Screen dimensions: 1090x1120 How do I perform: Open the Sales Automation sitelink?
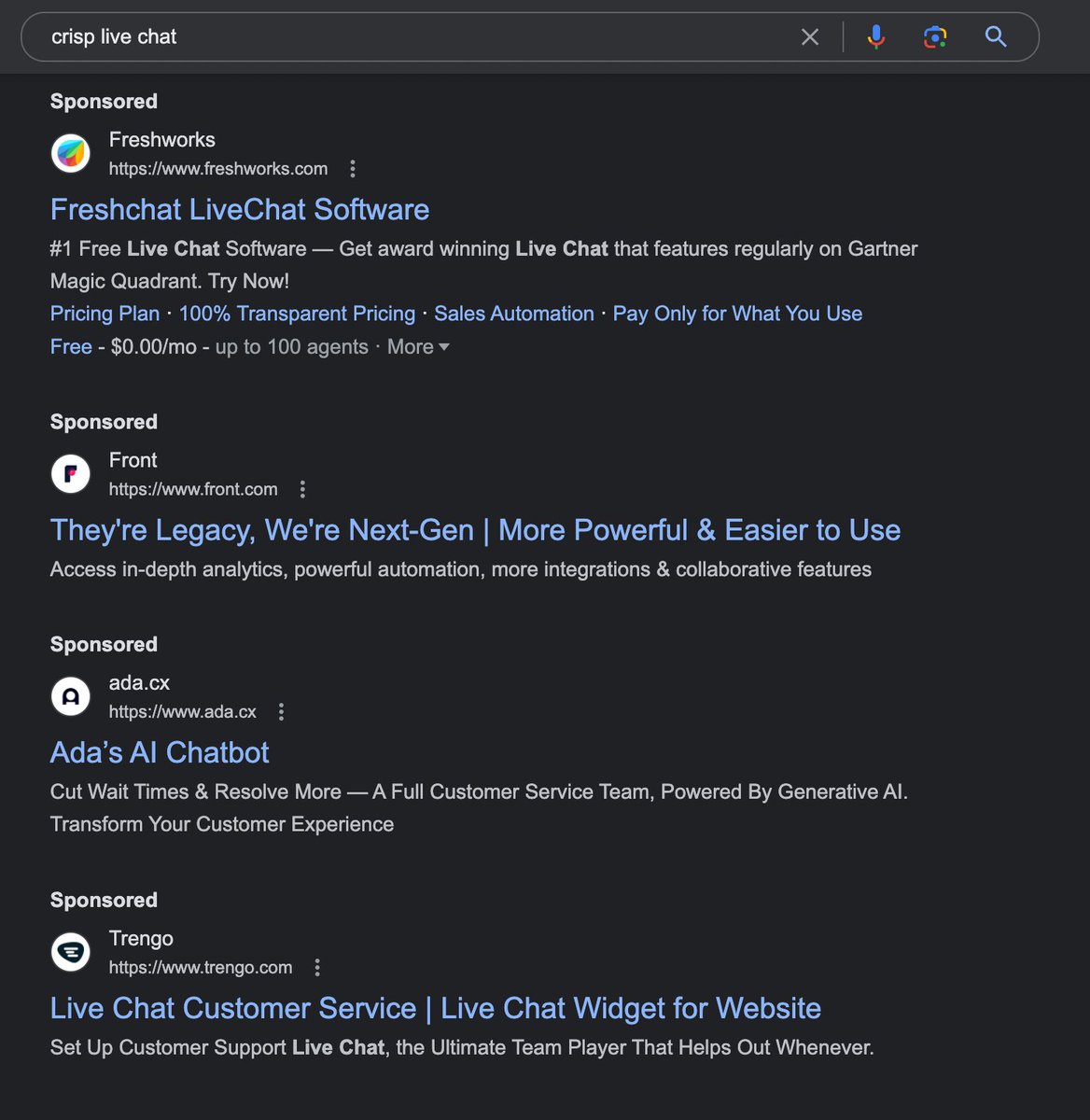(x=513, y=314)
